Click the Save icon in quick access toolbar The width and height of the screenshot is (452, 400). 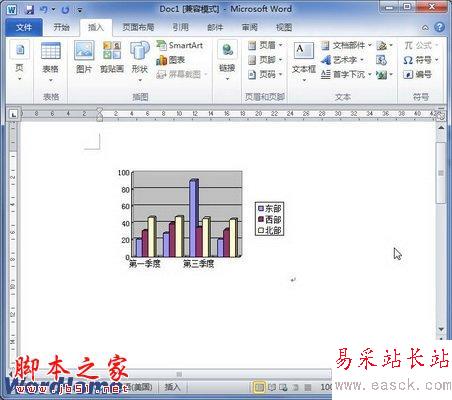pos(30,9)
